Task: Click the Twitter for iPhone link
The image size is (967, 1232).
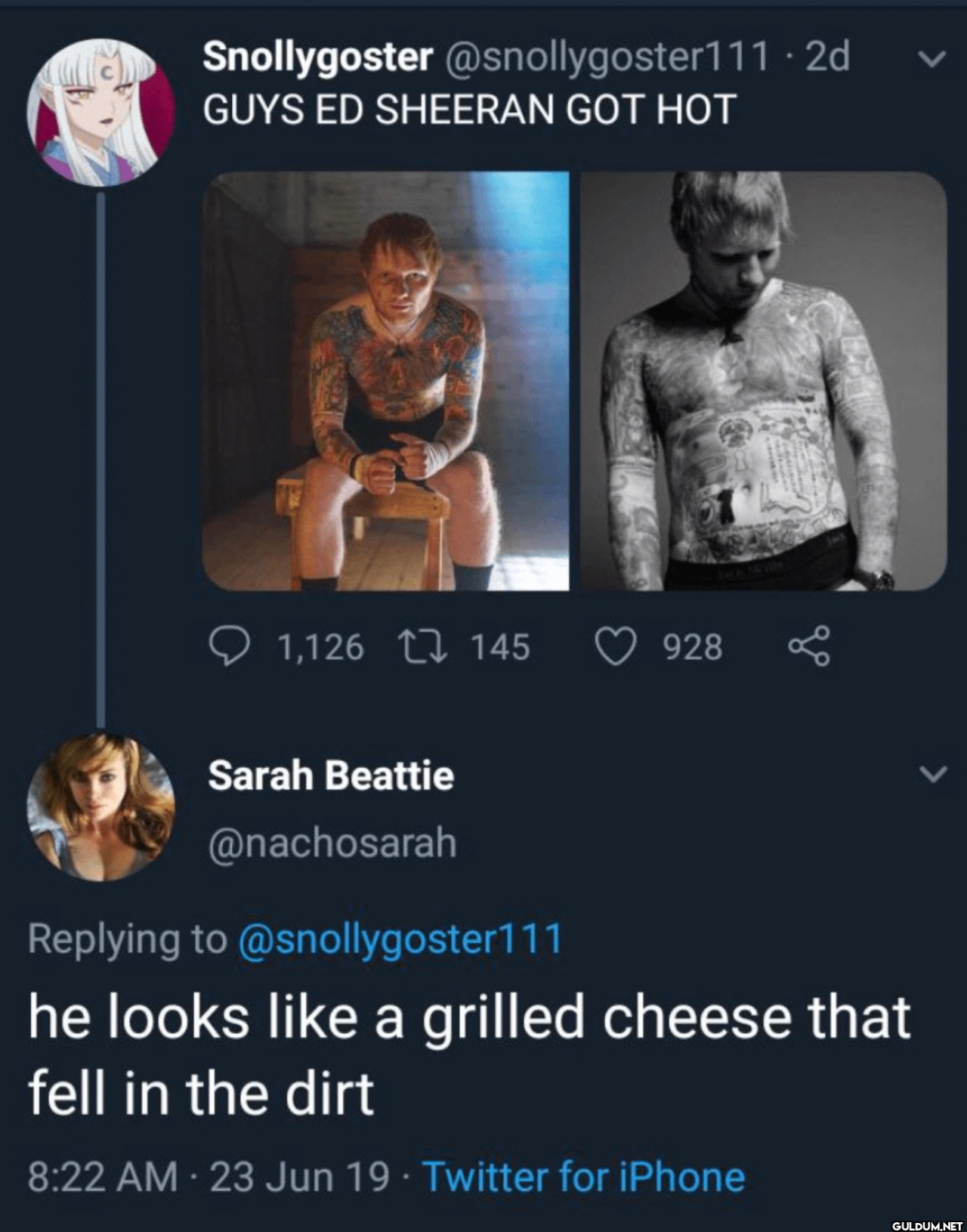Action: (584, 1177)
